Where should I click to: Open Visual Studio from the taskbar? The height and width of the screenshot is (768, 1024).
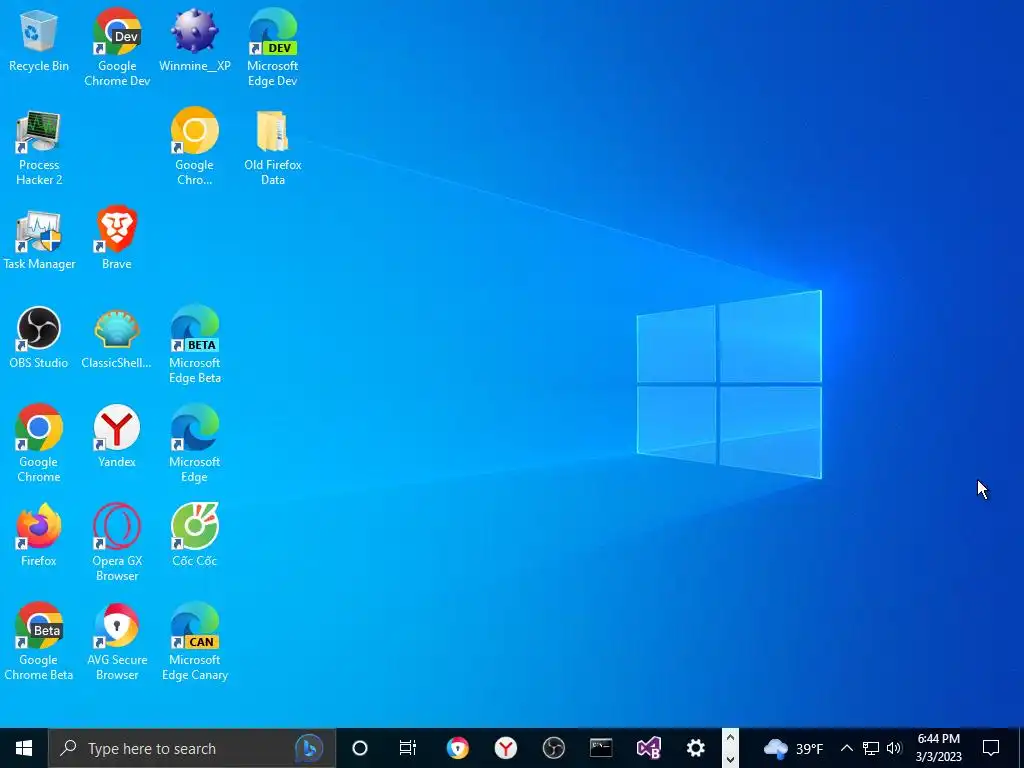point(648,748)
